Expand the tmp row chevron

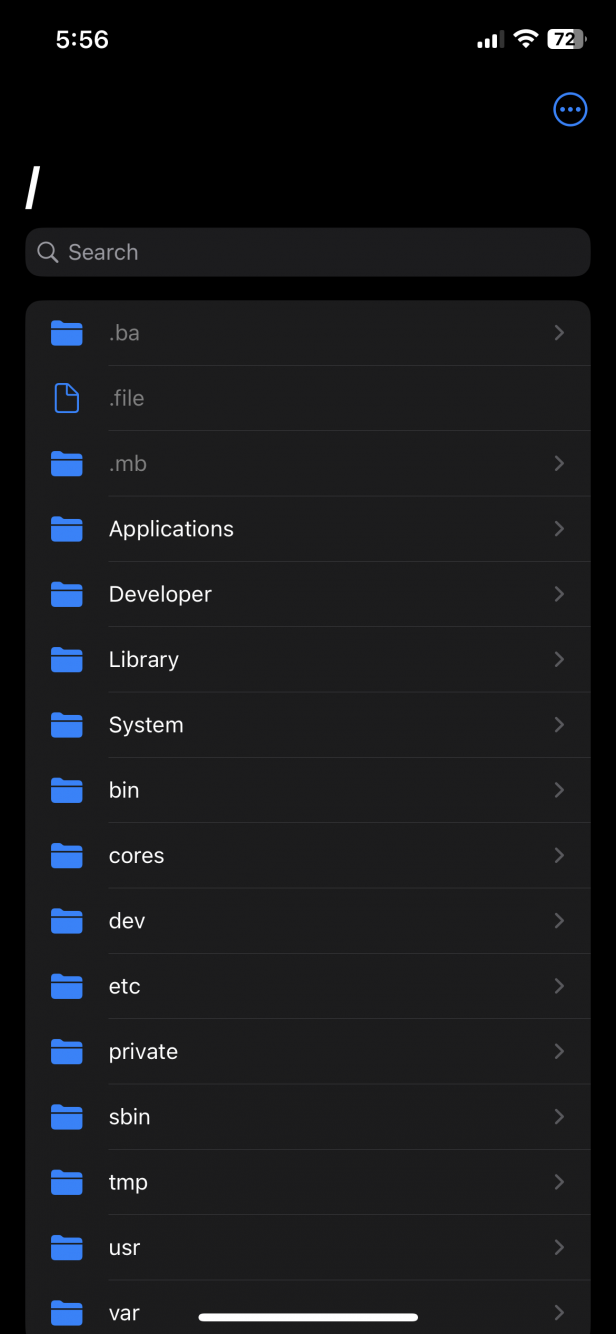(559, 1182)
